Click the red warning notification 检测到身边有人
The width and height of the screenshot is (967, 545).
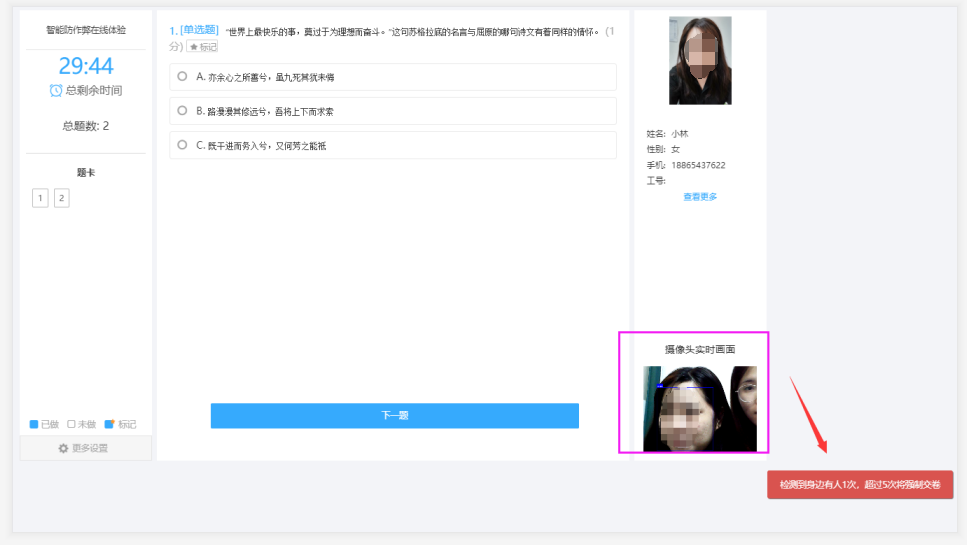tap(860, 485)
